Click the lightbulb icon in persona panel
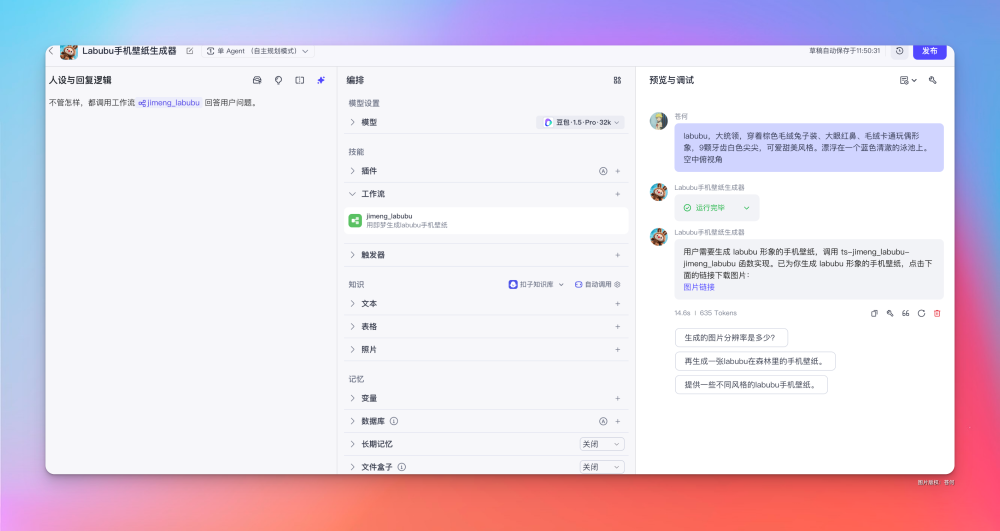Screen dimensions: 1000x531 (279, 80)
